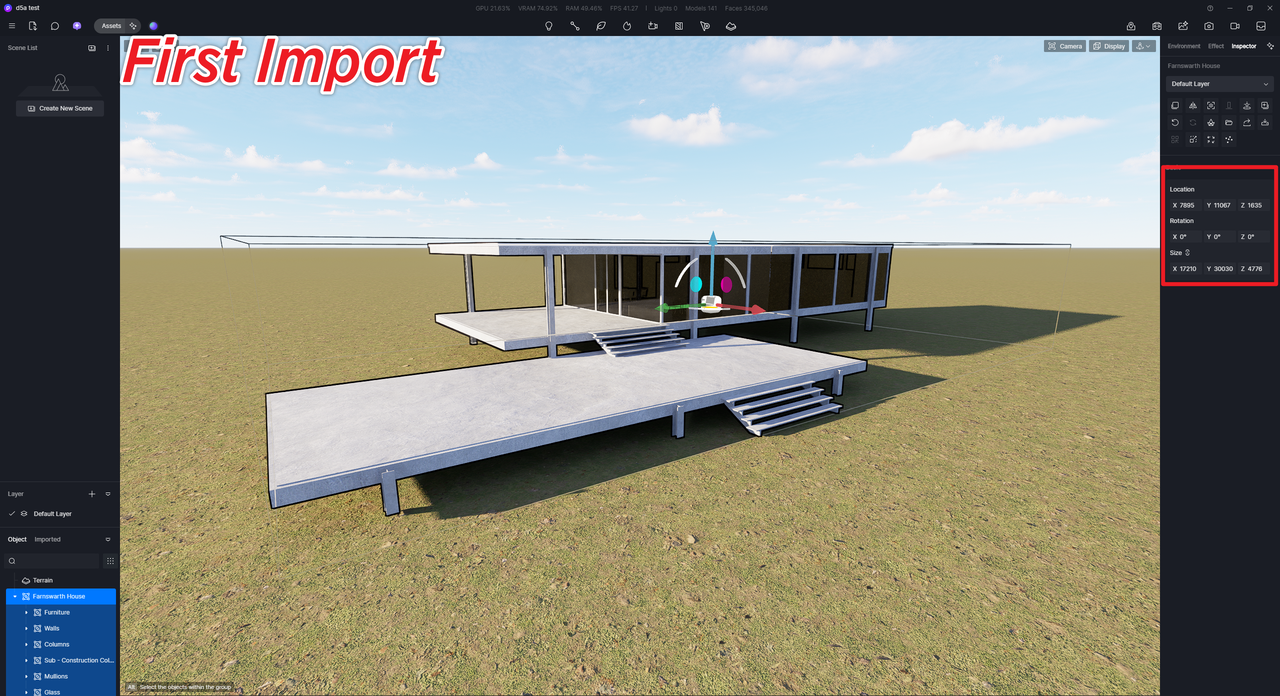Screen dimensions: 1280x696
Task: Click the Create New Scene button
Action: [60, 108]
